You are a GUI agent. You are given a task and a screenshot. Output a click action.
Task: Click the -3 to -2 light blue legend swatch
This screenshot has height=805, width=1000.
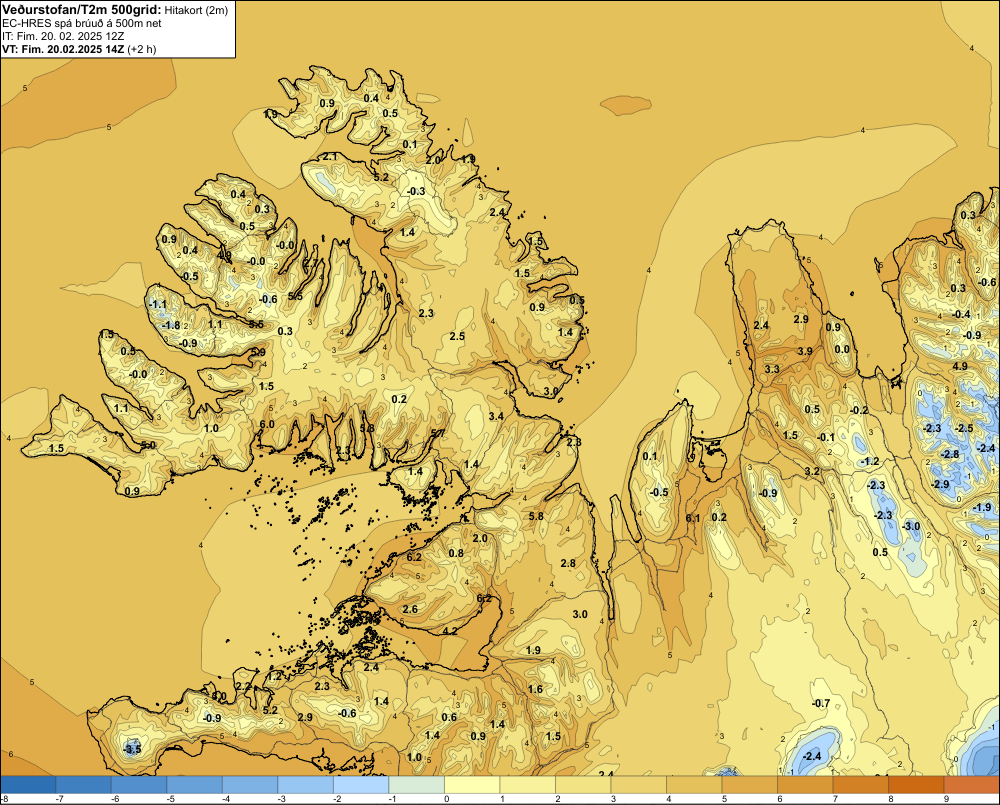[305, 785]
